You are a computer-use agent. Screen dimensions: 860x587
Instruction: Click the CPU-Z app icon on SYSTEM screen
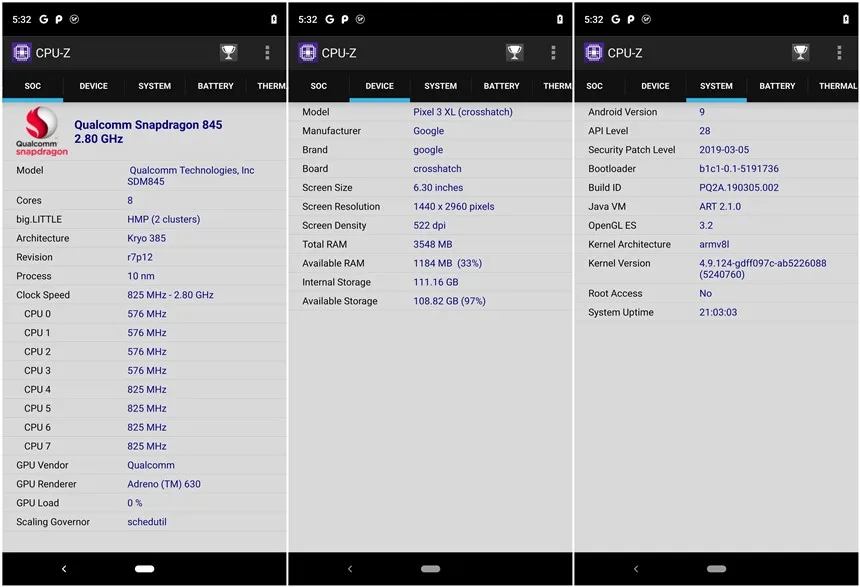(593, 53)
